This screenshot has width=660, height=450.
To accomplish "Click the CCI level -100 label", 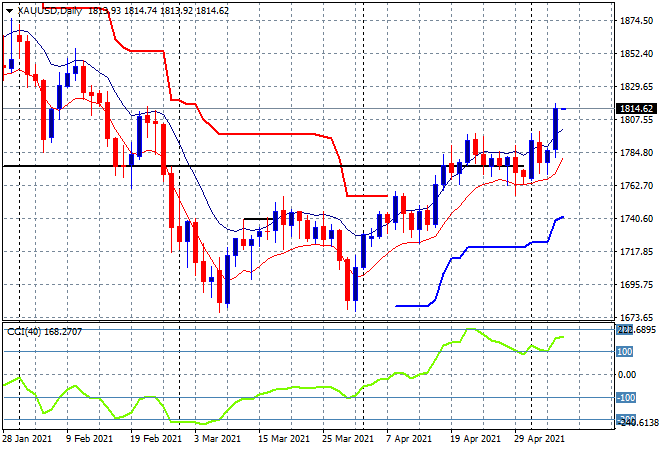I will (x=626, y=397).
